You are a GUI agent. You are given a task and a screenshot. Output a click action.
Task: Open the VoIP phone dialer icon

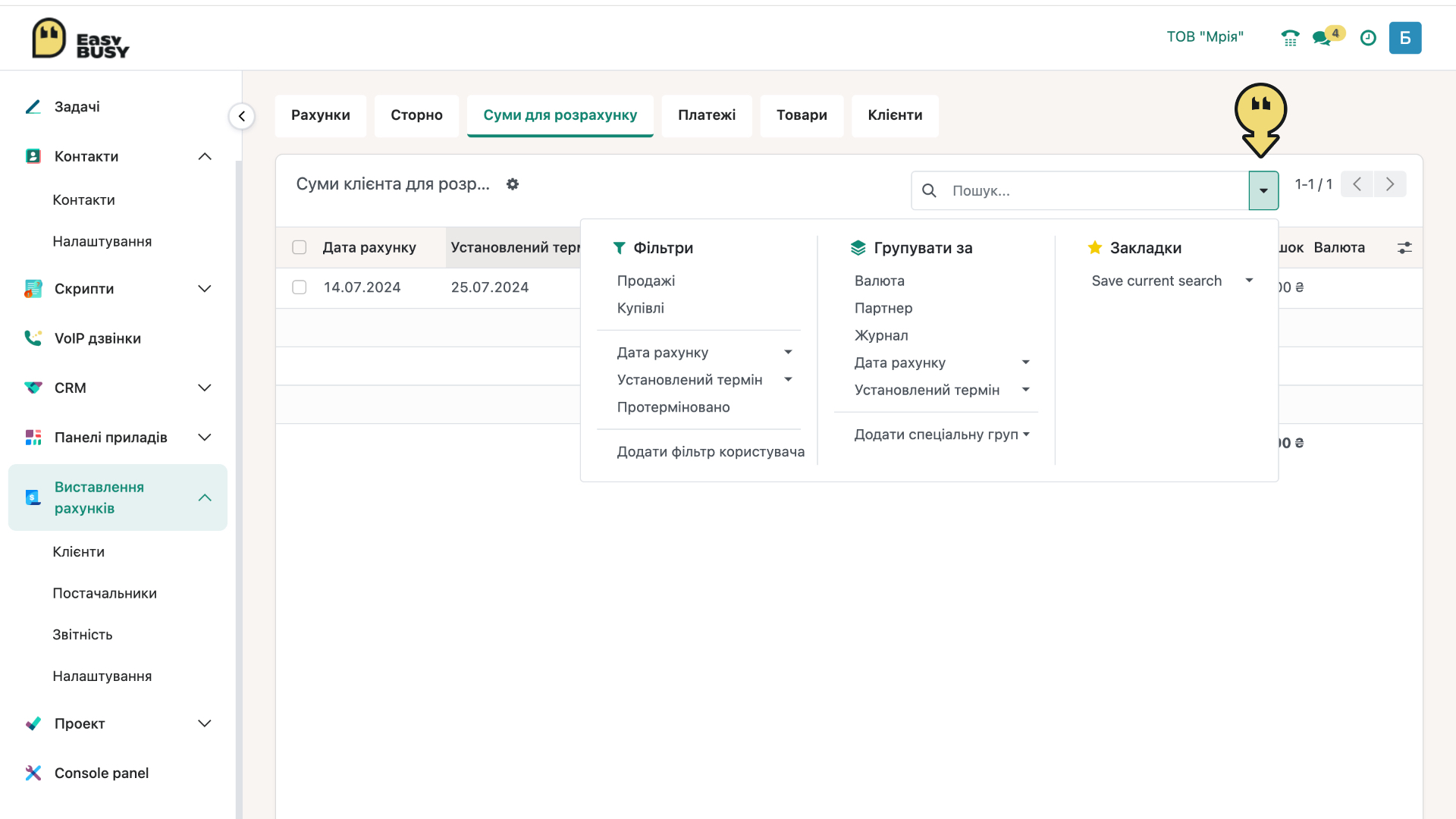click(x=1290, y=38)
